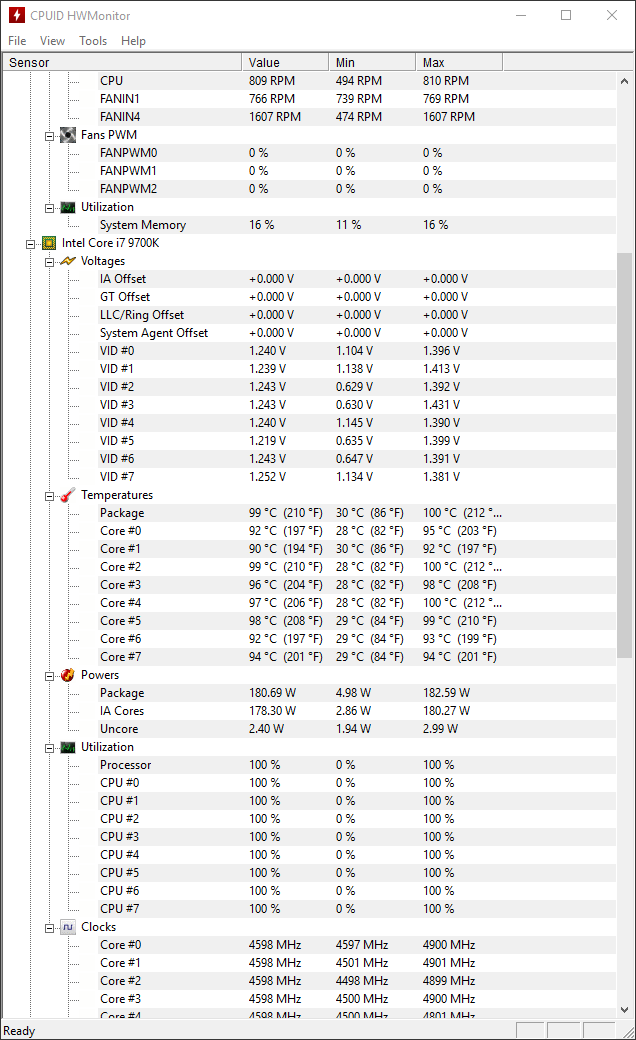
Task: Click the vertical scrollbar down arrow
Action: click(x=624, y=1009)
